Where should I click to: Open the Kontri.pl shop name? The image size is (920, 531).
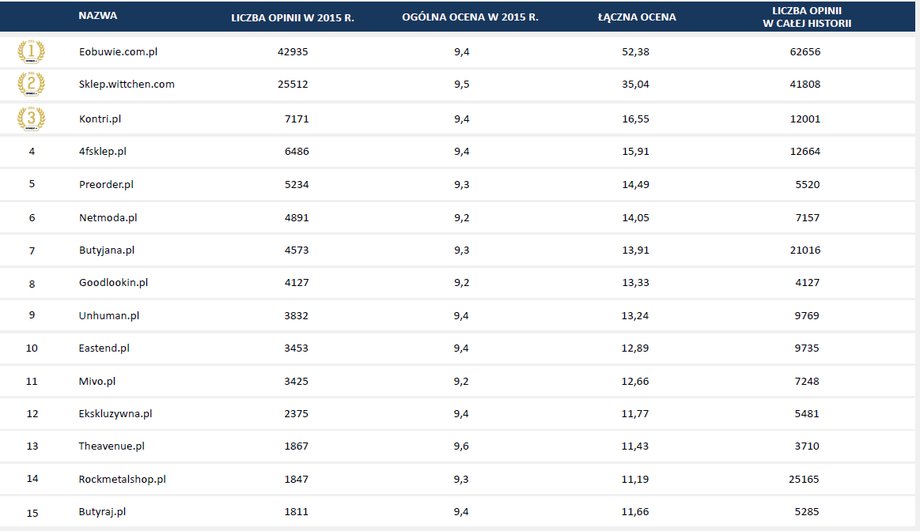pyautogui.click(x=100, y=119)
